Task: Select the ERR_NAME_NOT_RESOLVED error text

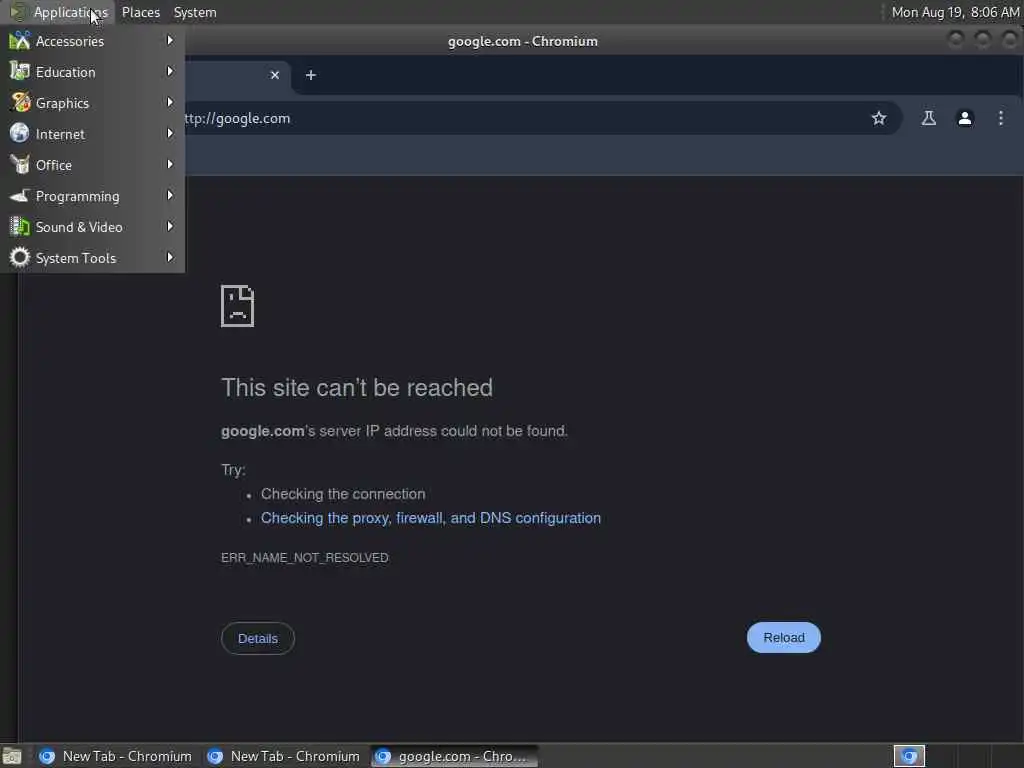Action: point(305,558)
